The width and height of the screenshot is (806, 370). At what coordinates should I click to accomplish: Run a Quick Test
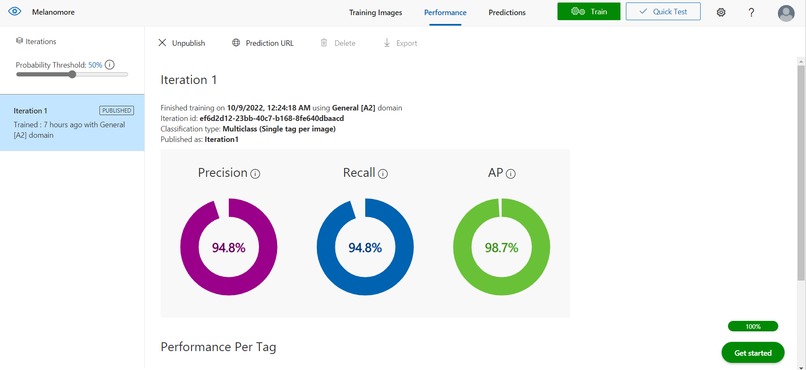click(663, 11)
